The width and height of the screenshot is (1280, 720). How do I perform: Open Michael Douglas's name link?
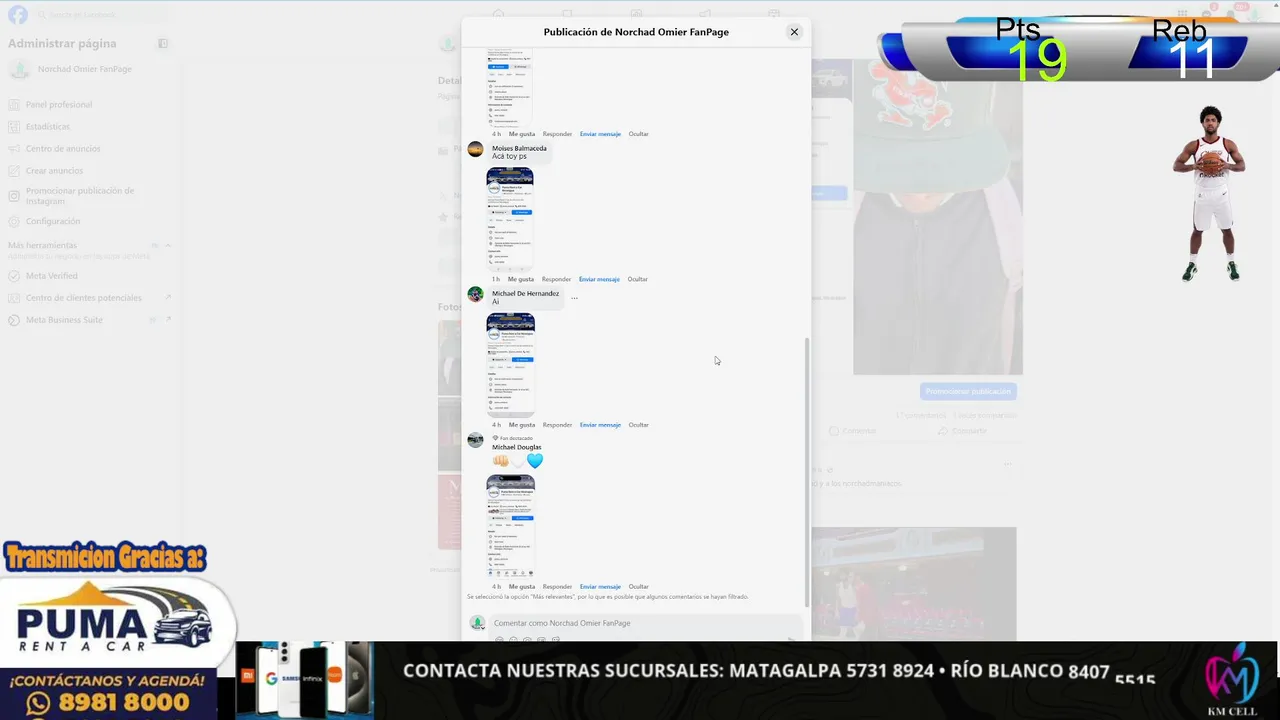tap(516, 447)
